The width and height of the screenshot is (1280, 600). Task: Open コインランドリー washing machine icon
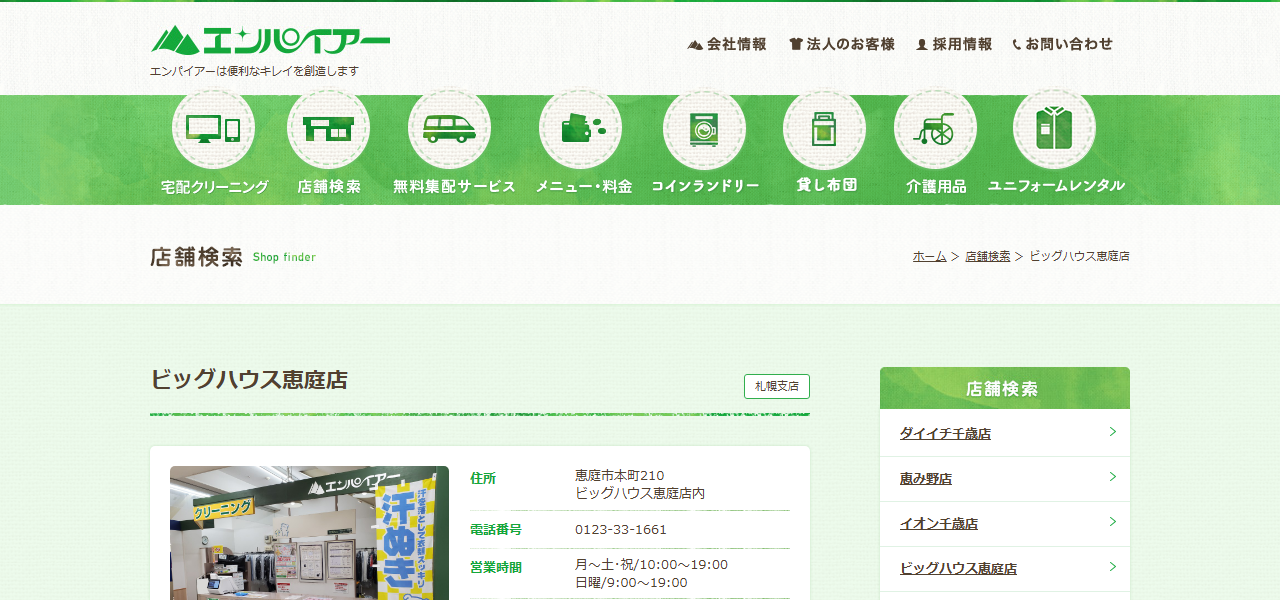pos(704,129)
